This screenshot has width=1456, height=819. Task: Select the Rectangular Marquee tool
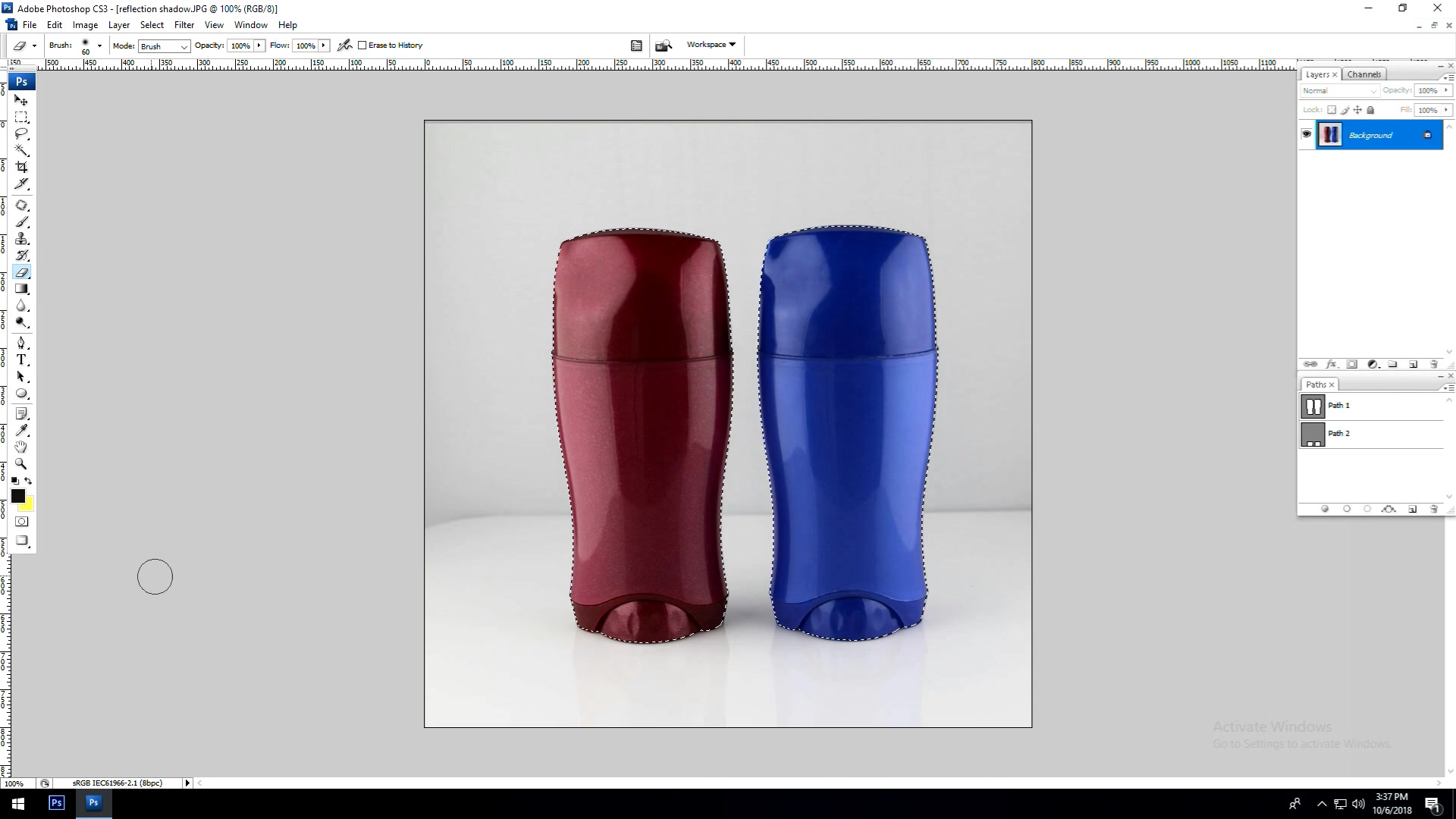pos(21,117)
